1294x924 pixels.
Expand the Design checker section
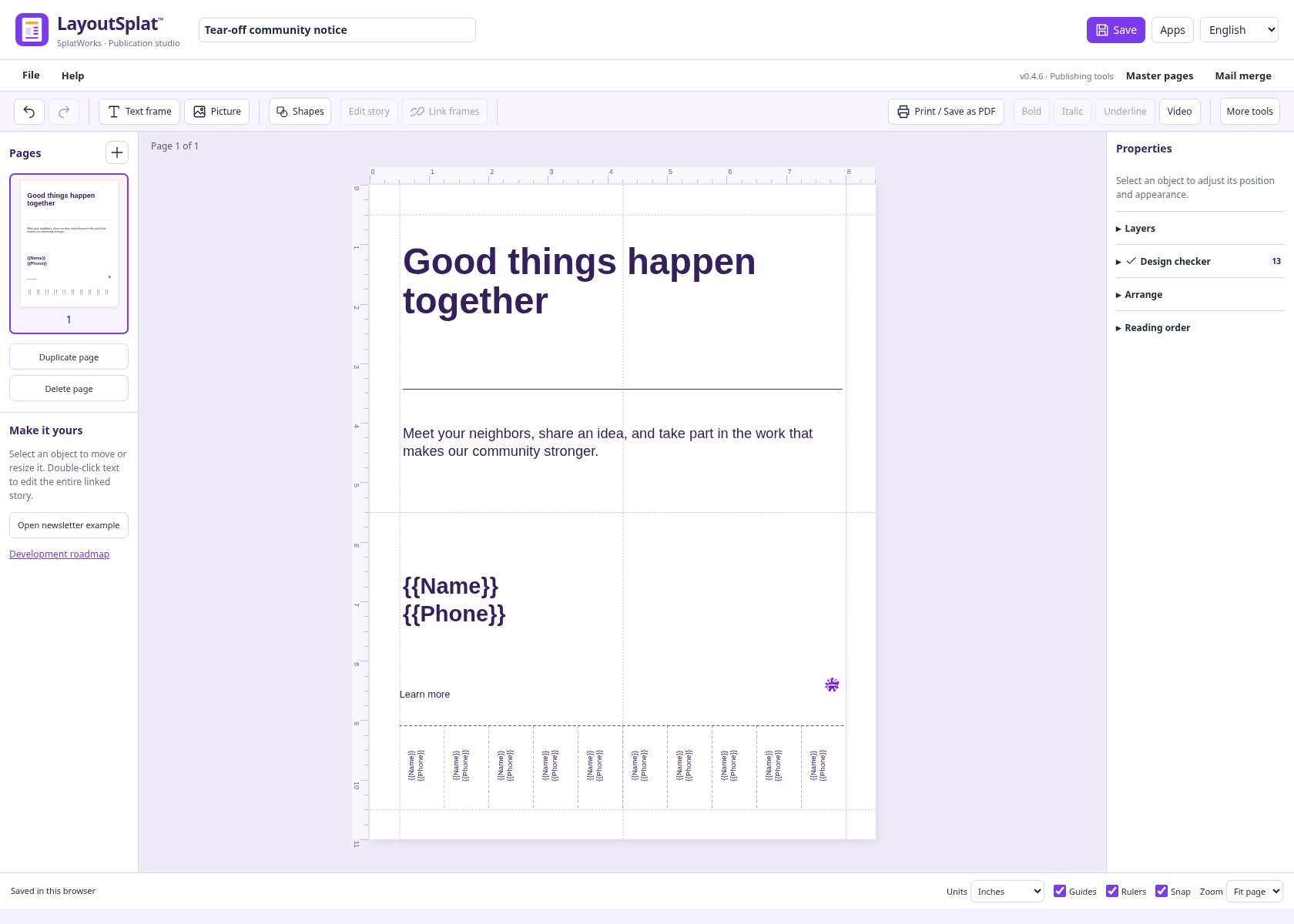click(x=1200, y=262)
